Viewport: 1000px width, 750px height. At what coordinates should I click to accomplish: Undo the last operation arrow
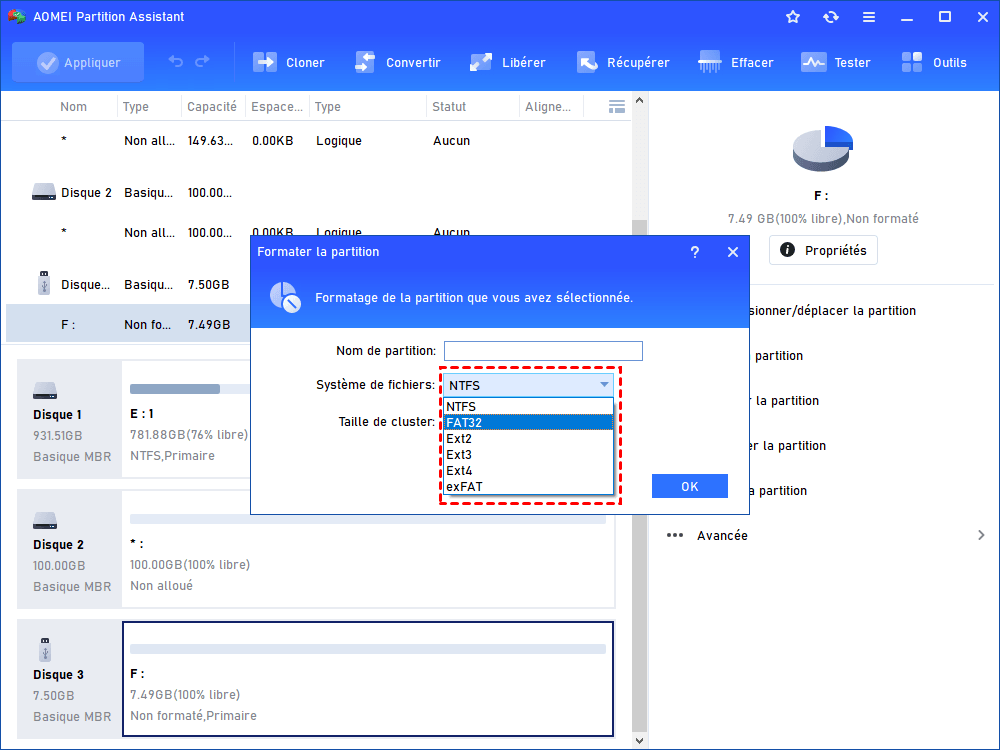(175, 62)
